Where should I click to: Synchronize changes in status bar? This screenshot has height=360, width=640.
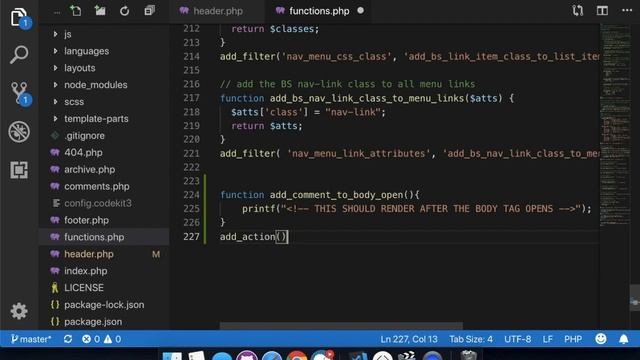click(x=68, y=339)
